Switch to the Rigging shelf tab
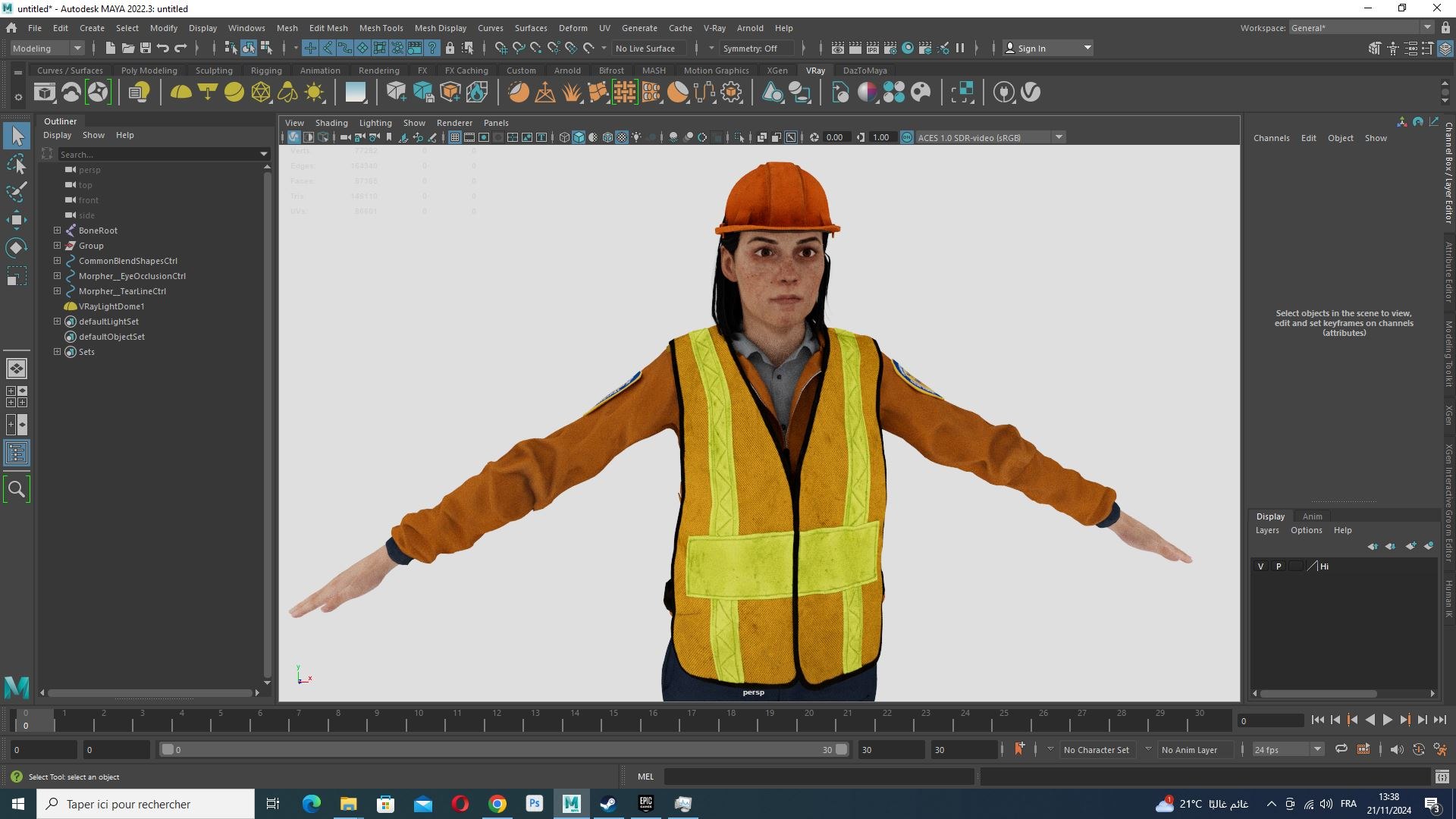1456x819 pixels. (x=266, y=71)
